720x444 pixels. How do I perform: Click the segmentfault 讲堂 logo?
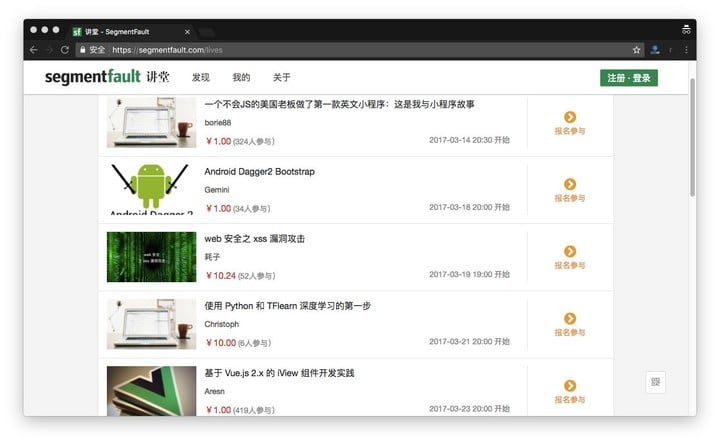coord(107,77)
